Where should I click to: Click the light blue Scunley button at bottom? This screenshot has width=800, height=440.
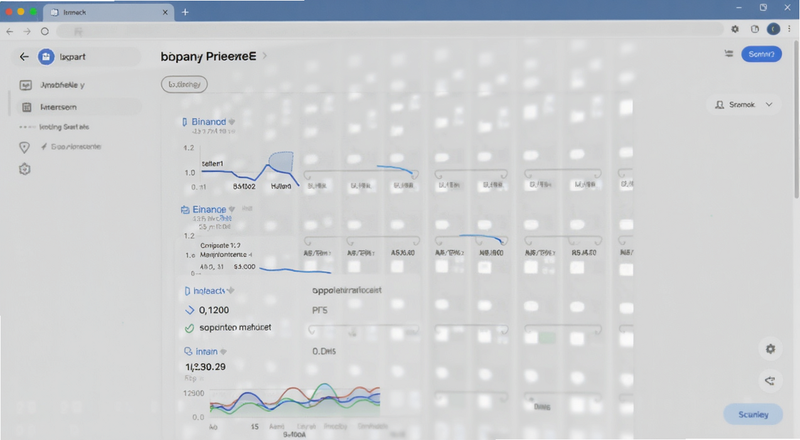753,414
